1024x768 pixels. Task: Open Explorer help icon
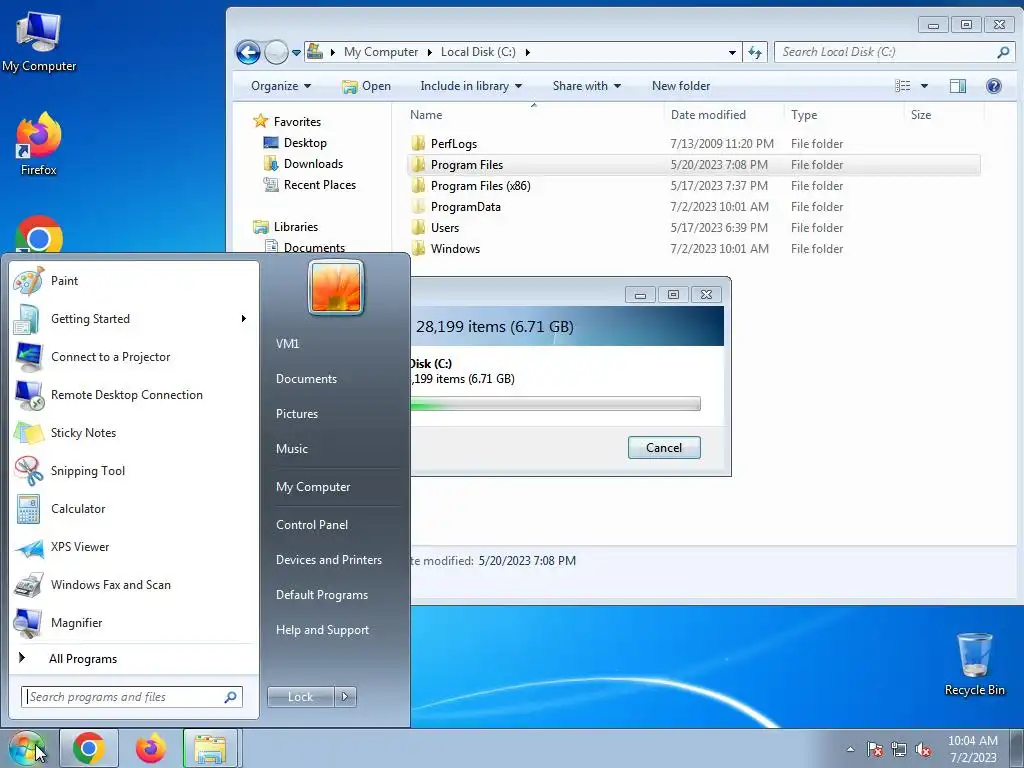click(993, 86)
